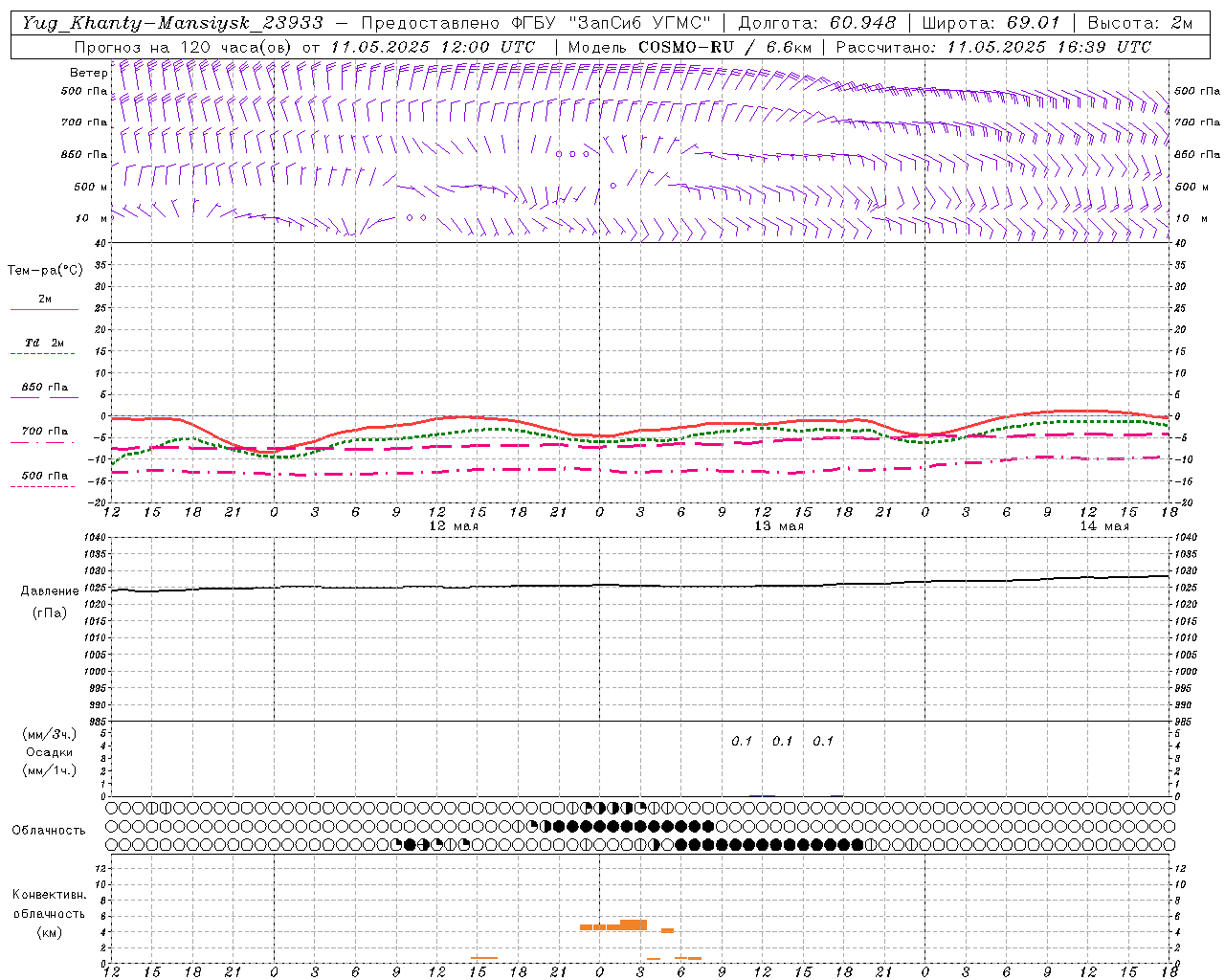1225x980 pixels.
Task: Click the Широта: 69.01 value
Action: [991, 23]
